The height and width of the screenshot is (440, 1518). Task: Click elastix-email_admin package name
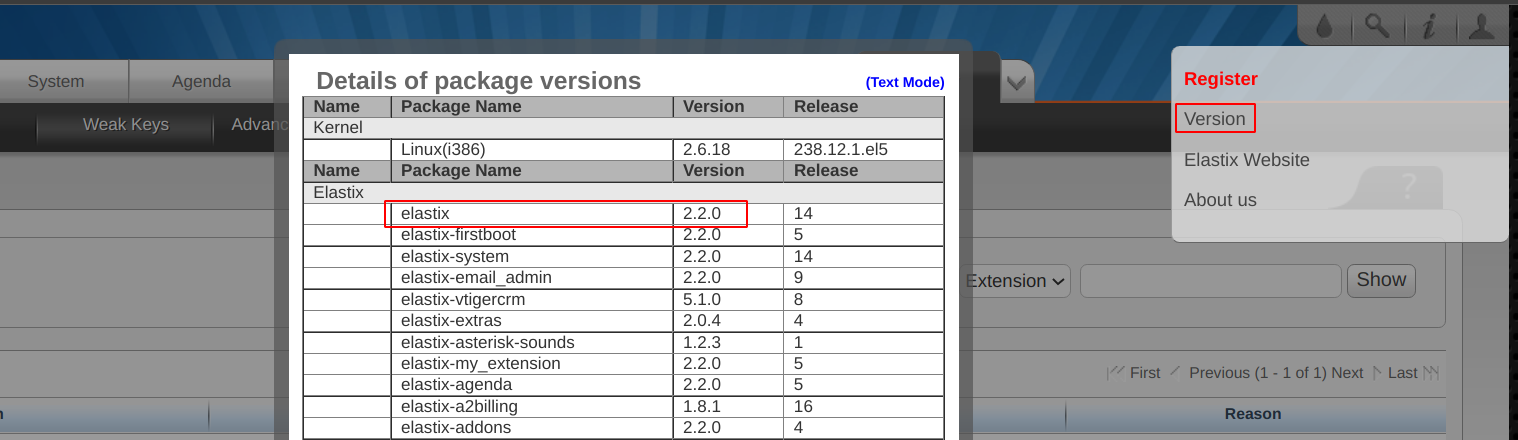click(x=476, y=277)
